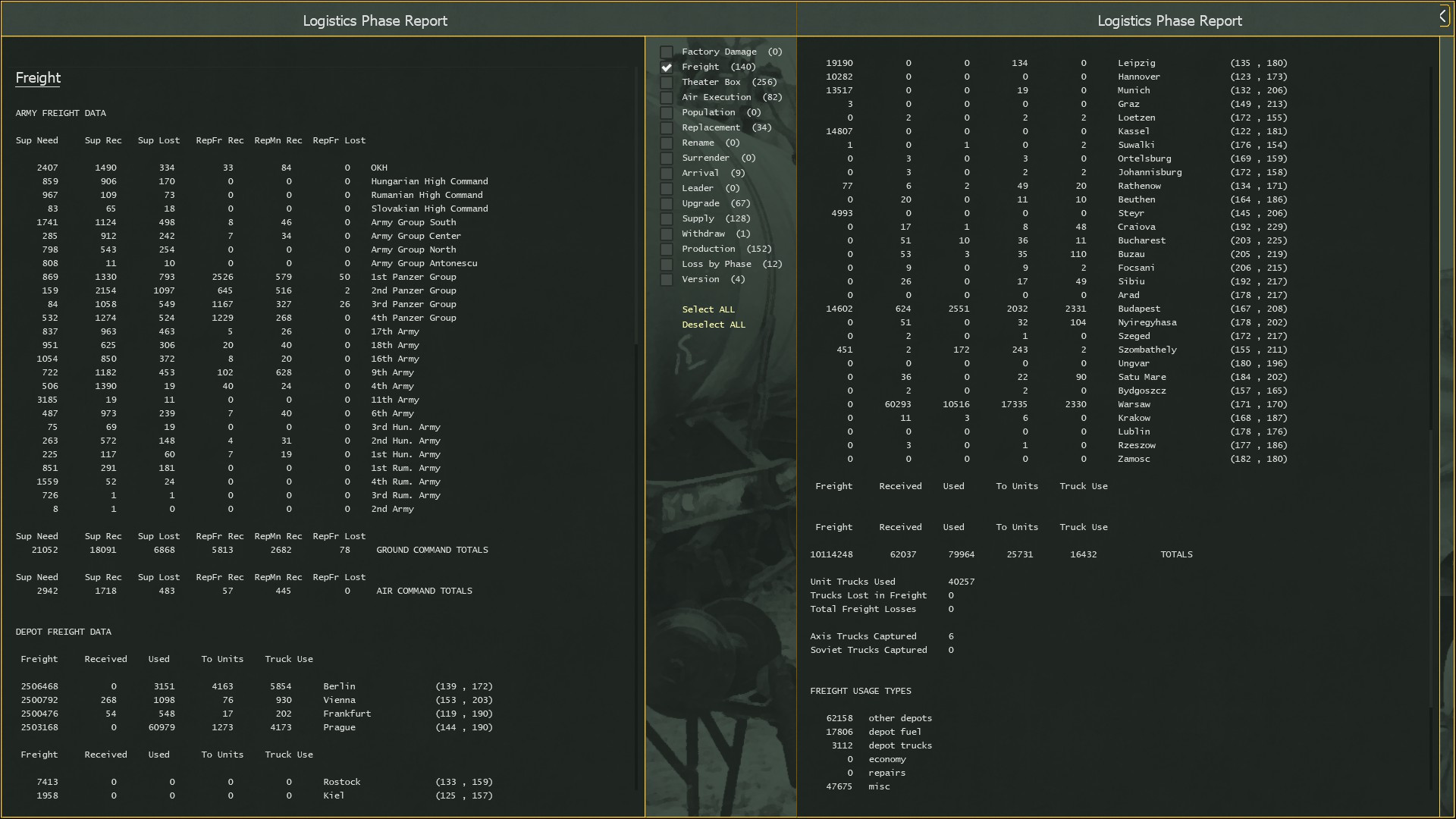Image resolution: width=1456 pixels, height=819 pixels.
Task: Select the Frankfurt depot row
Action: coord(256,714)
